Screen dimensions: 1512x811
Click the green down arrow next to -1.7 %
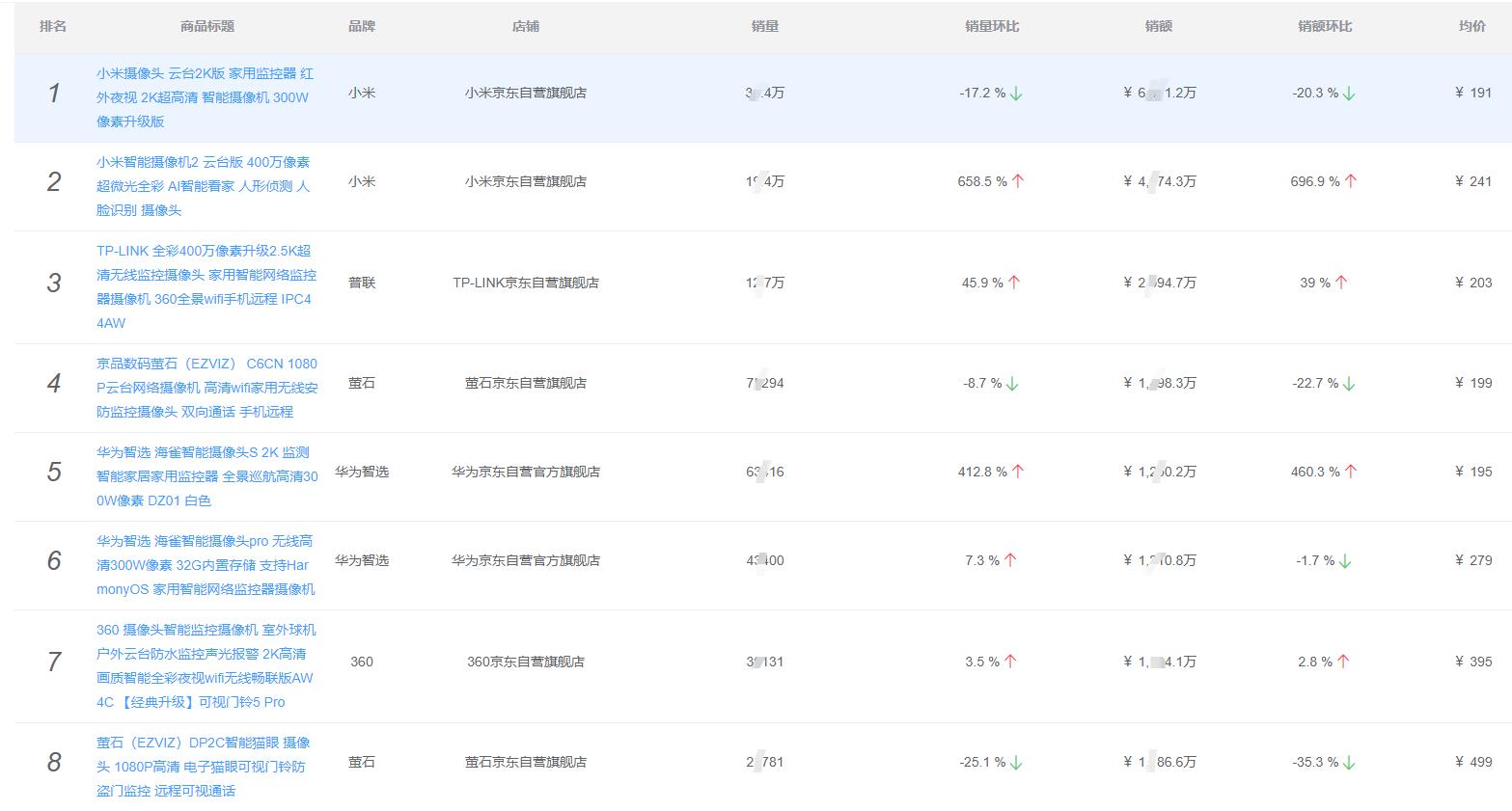pyautogui.click(x=1345, y=561)
